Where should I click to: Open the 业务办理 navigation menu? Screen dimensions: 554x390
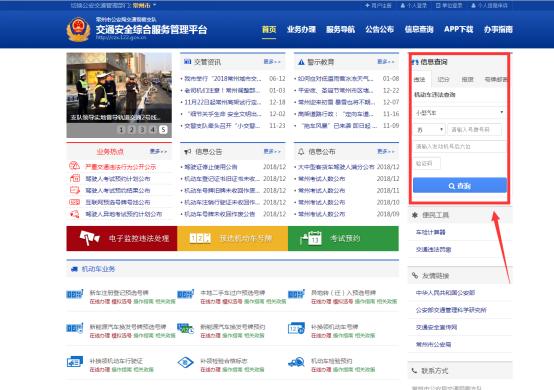(x=301, y=29)
